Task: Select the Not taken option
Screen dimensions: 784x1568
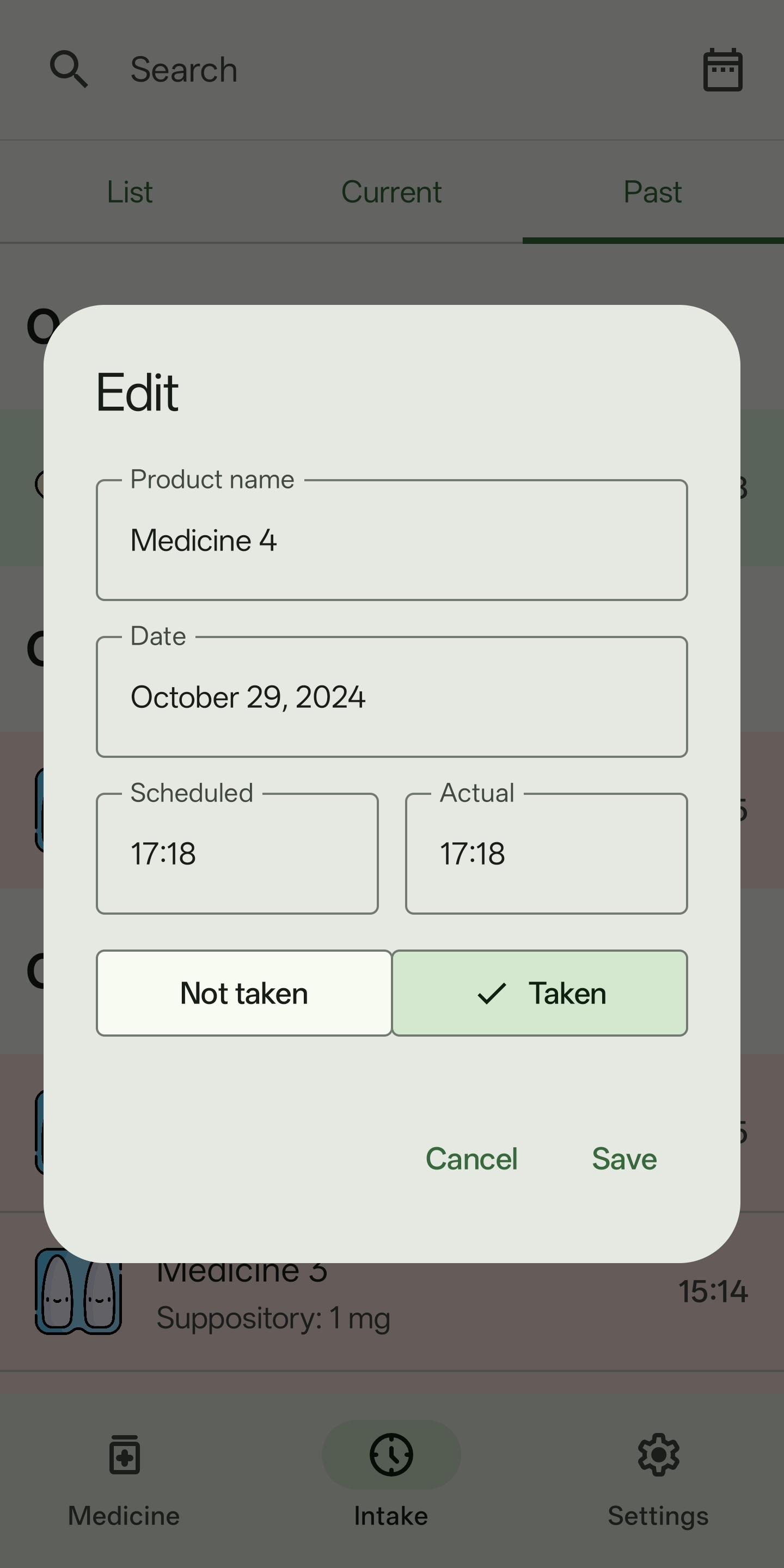Action: click(x=244, y=994)
